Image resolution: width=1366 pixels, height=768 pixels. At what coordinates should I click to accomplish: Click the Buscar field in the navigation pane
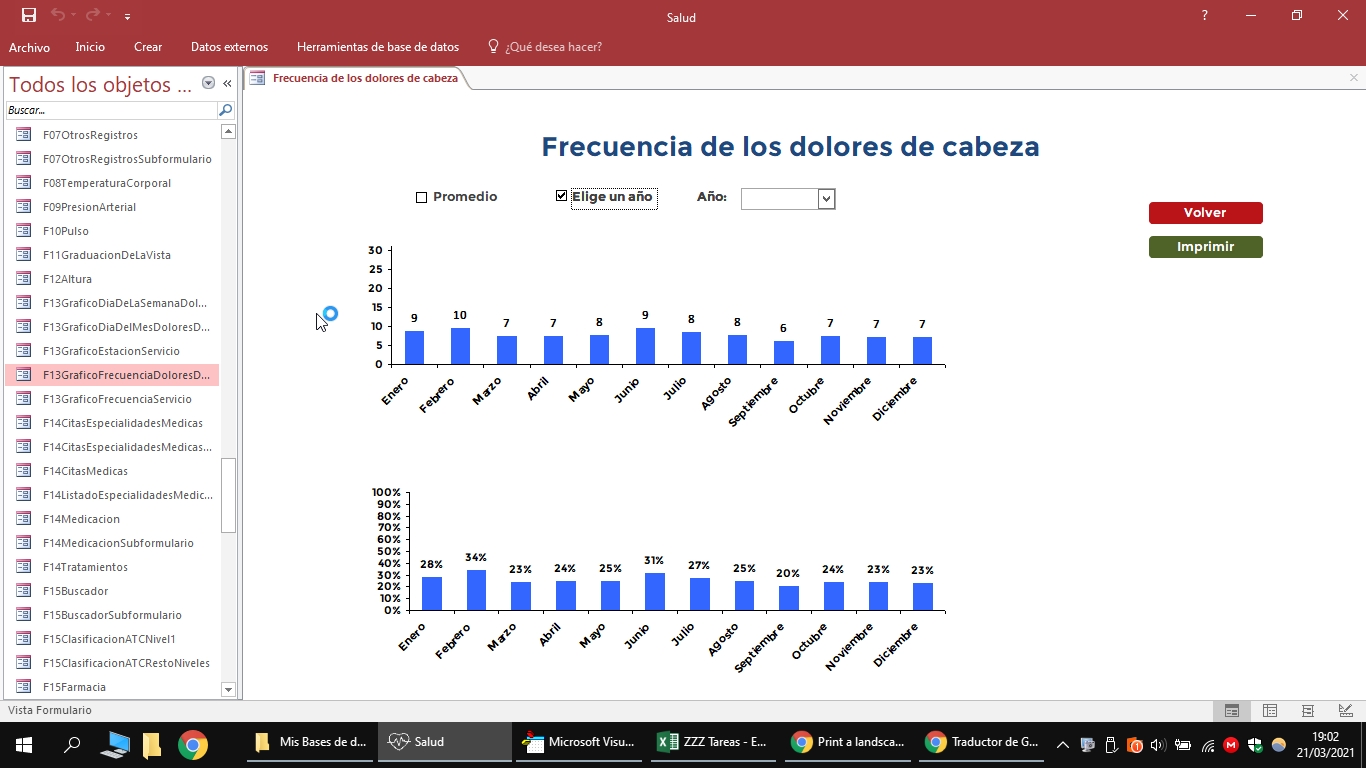coord(111,110)
